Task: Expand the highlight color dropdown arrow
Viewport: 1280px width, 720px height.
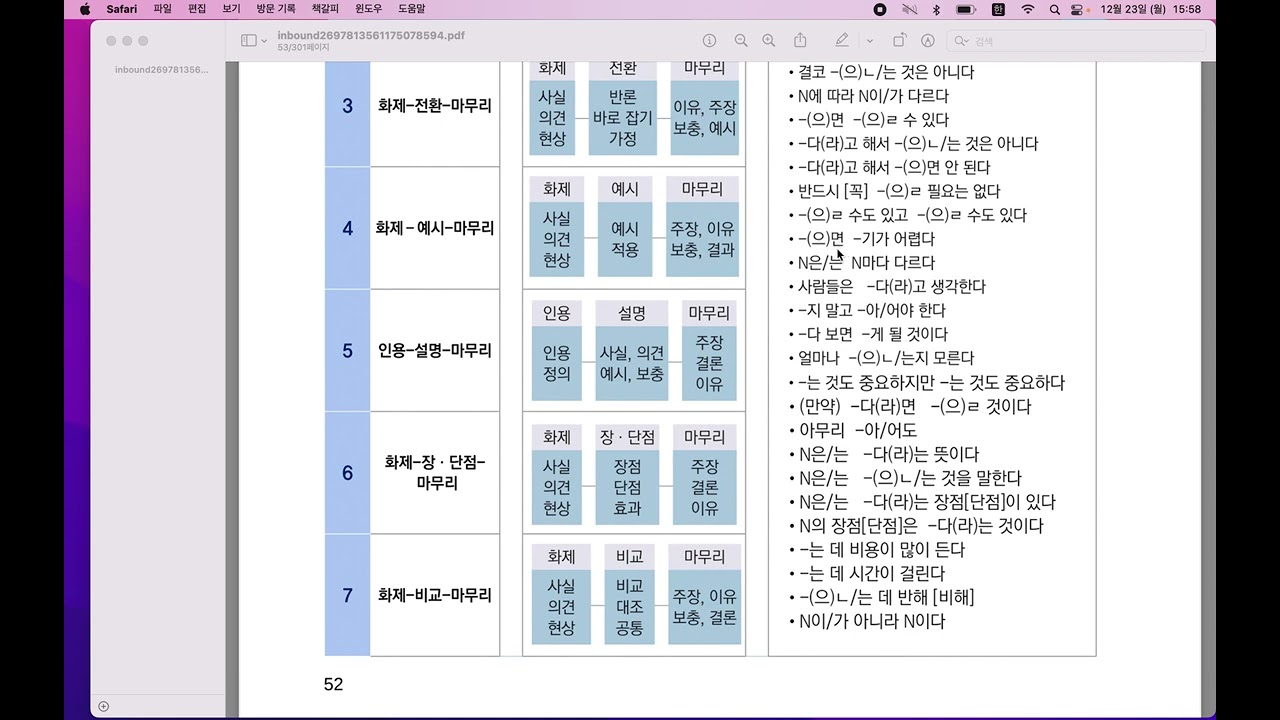Action: pyautogui.click(x=869, y=40)
